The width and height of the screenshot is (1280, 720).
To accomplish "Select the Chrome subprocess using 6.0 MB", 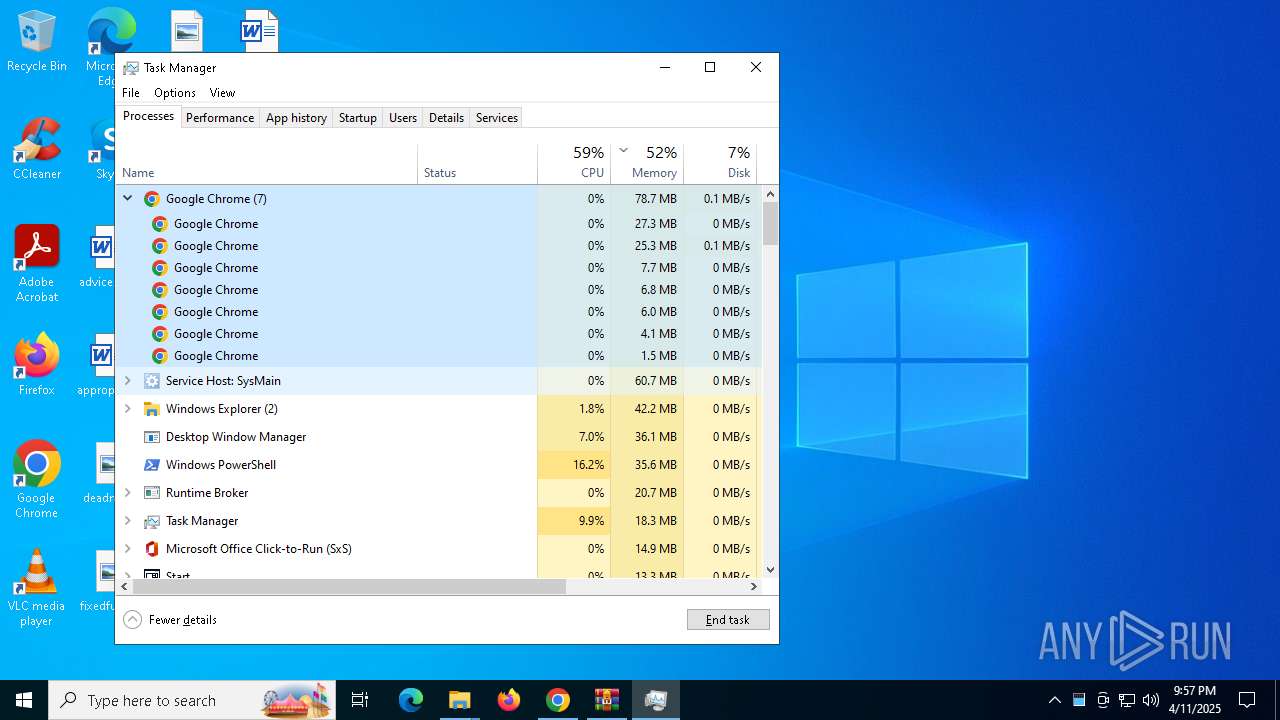I will (x=439, y=312).
